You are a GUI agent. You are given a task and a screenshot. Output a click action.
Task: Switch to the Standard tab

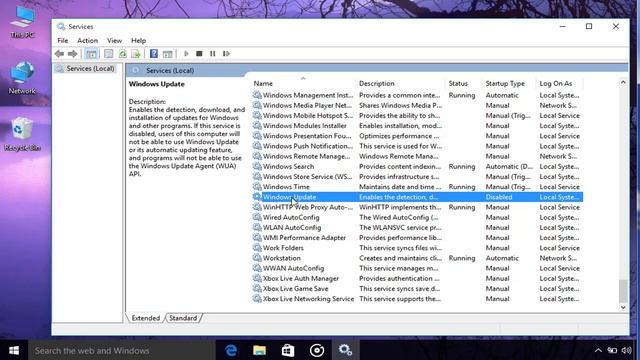tap(183, 318)
